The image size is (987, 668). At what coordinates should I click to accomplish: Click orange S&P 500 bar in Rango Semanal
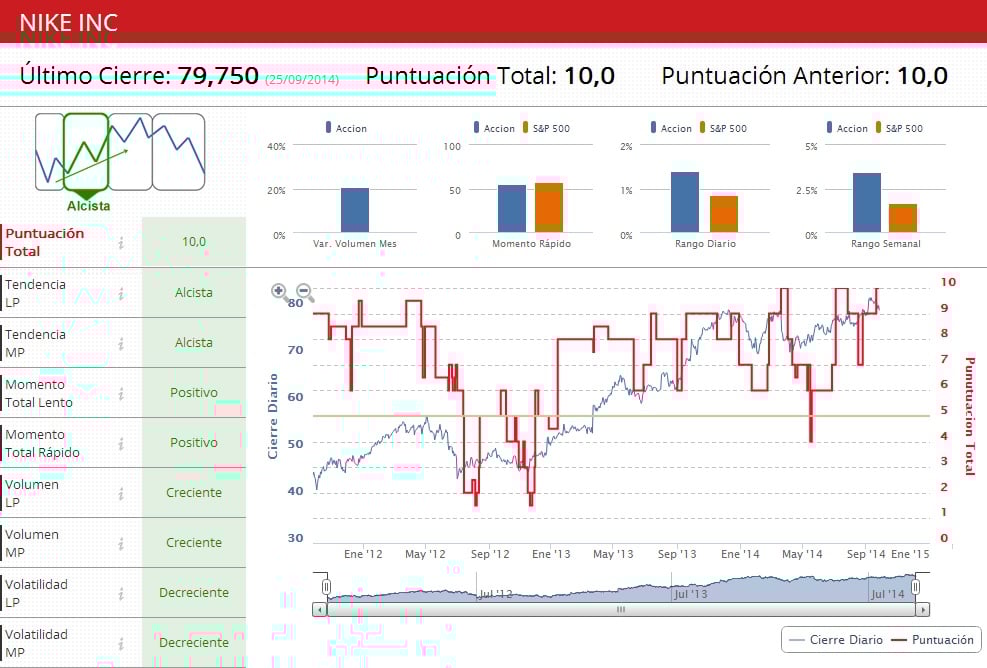(903, 218)
